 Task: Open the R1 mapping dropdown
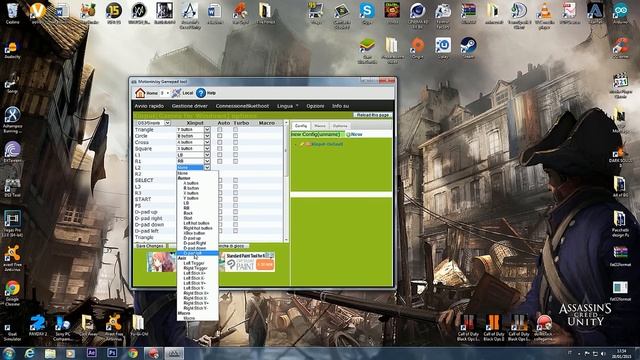(x=207, y=161)
